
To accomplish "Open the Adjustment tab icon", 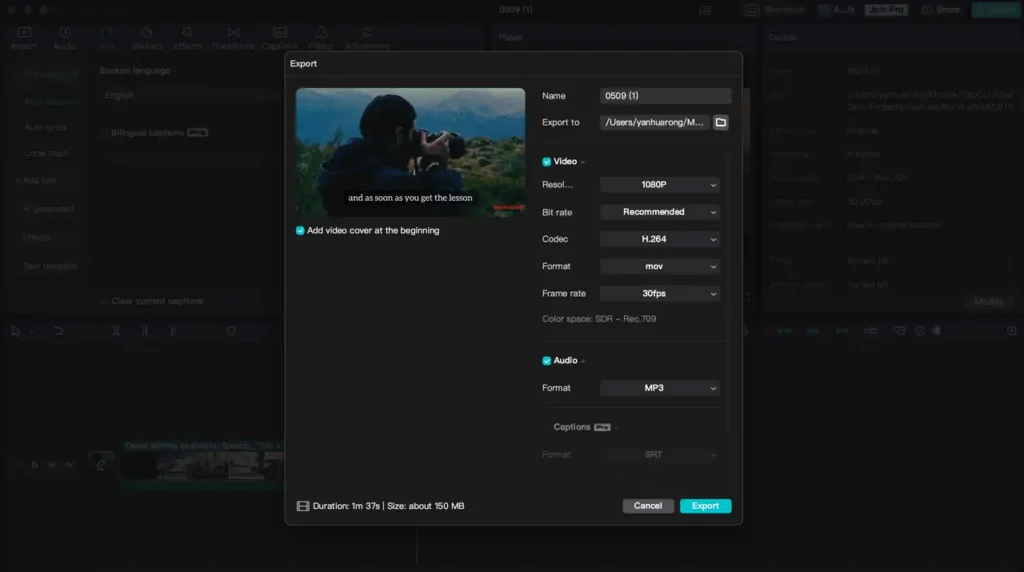I will [367, 33].
